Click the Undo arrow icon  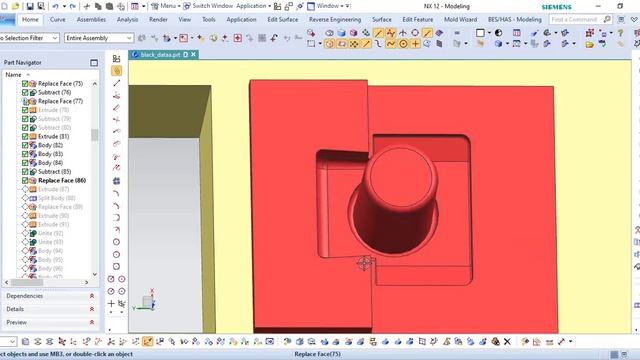(55, 7)
